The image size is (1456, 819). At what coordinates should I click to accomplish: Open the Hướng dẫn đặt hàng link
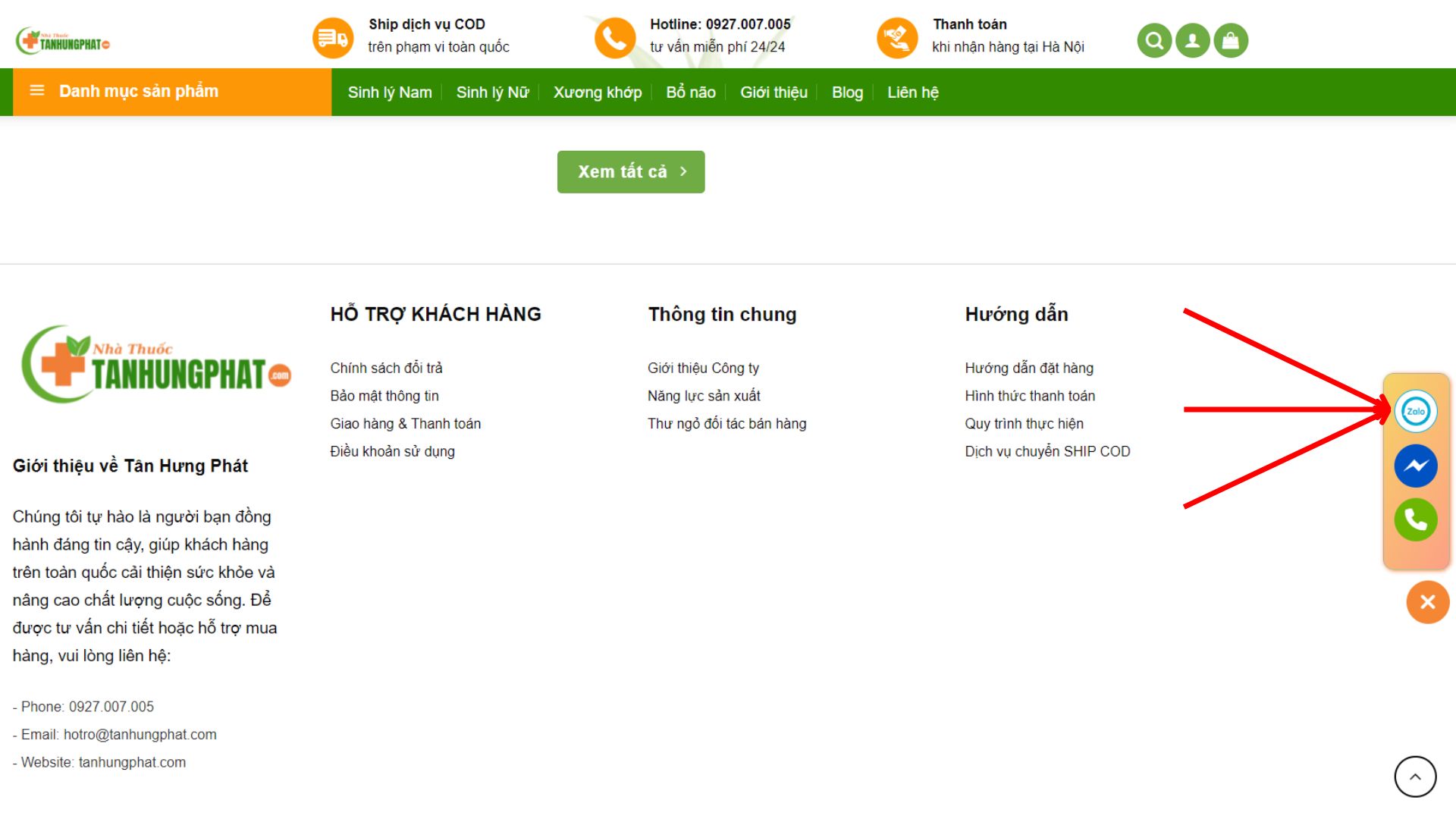[x=1029, y=368]
